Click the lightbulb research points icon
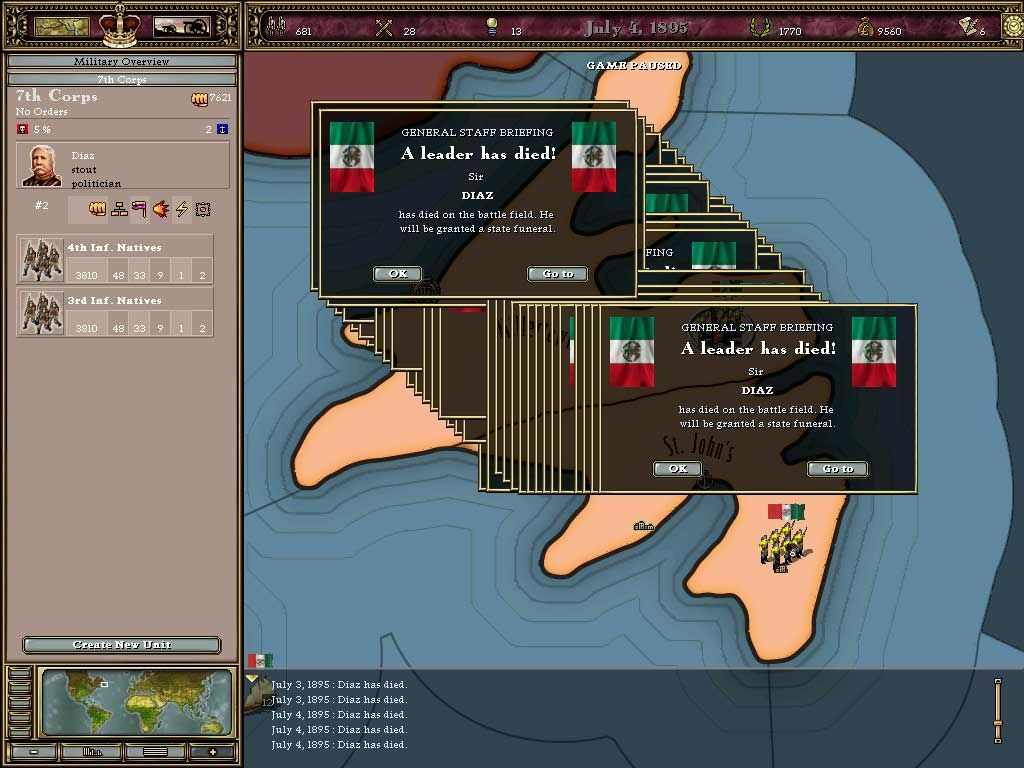Viewport: 1024px width, 768px height. (491, 28)
